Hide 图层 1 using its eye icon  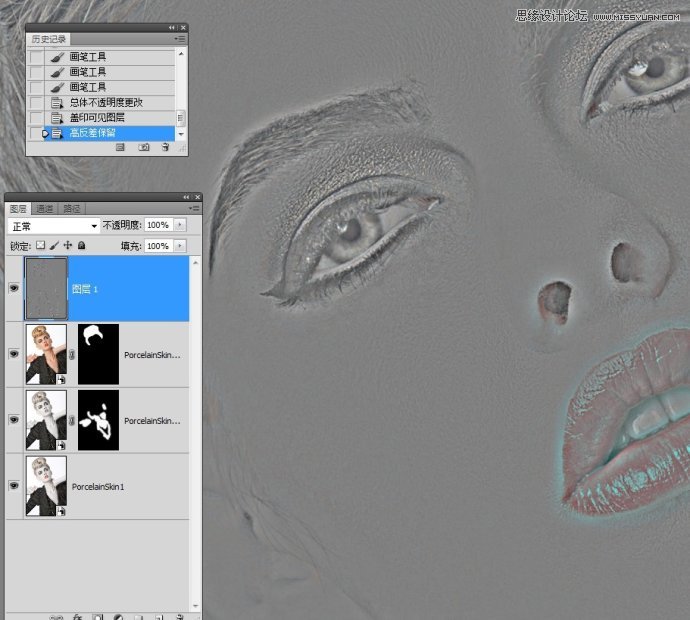click(x=13, y=289)
